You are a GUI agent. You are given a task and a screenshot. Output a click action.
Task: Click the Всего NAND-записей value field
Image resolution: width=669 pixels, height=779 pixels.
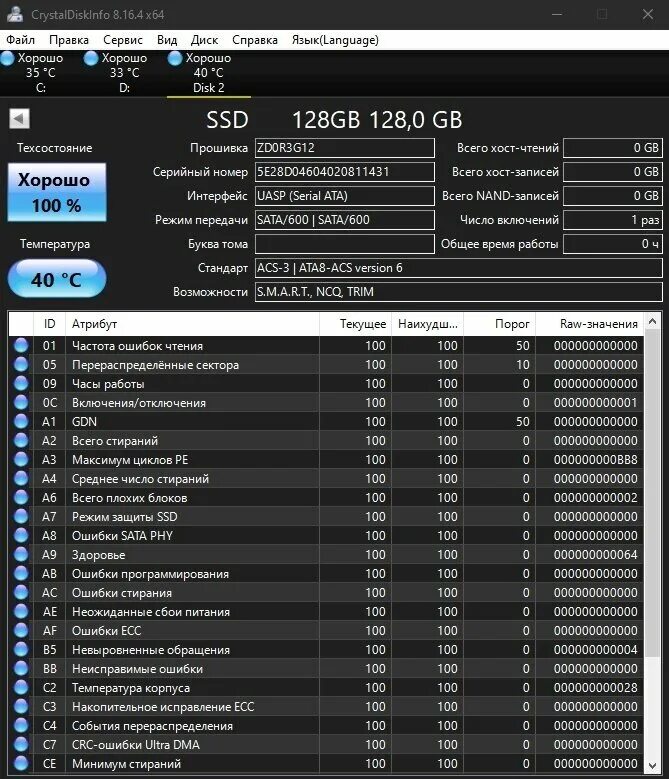tap(613, 196)
